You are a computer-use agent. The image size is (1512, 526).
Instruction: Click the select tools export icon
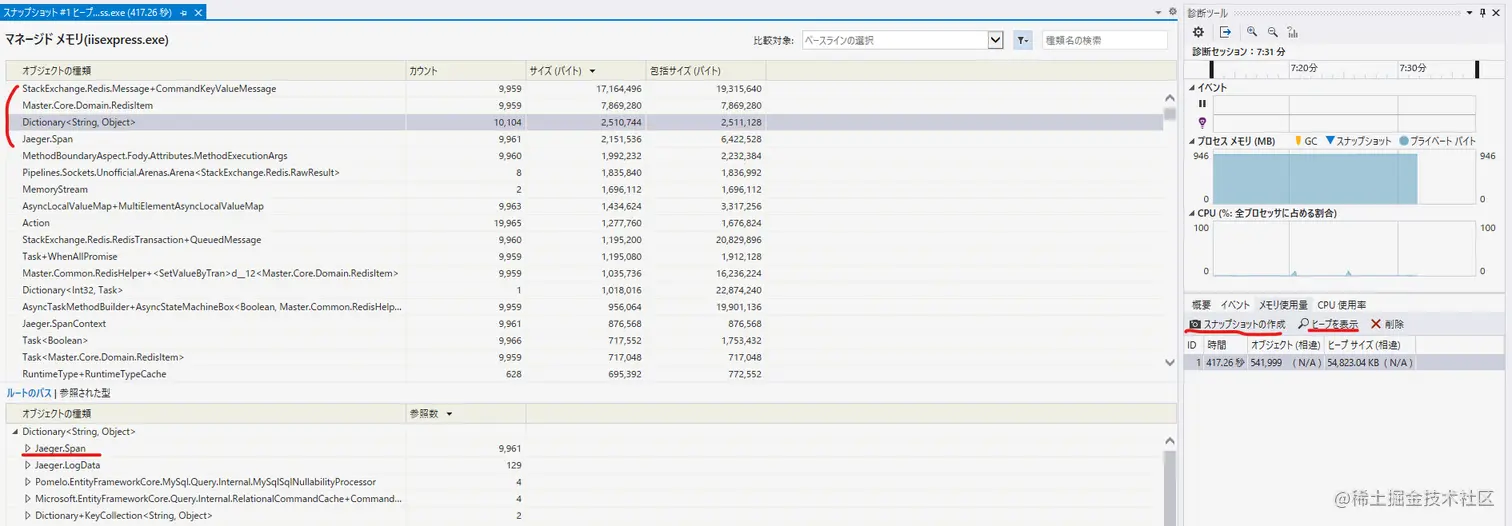(1225, 32)
